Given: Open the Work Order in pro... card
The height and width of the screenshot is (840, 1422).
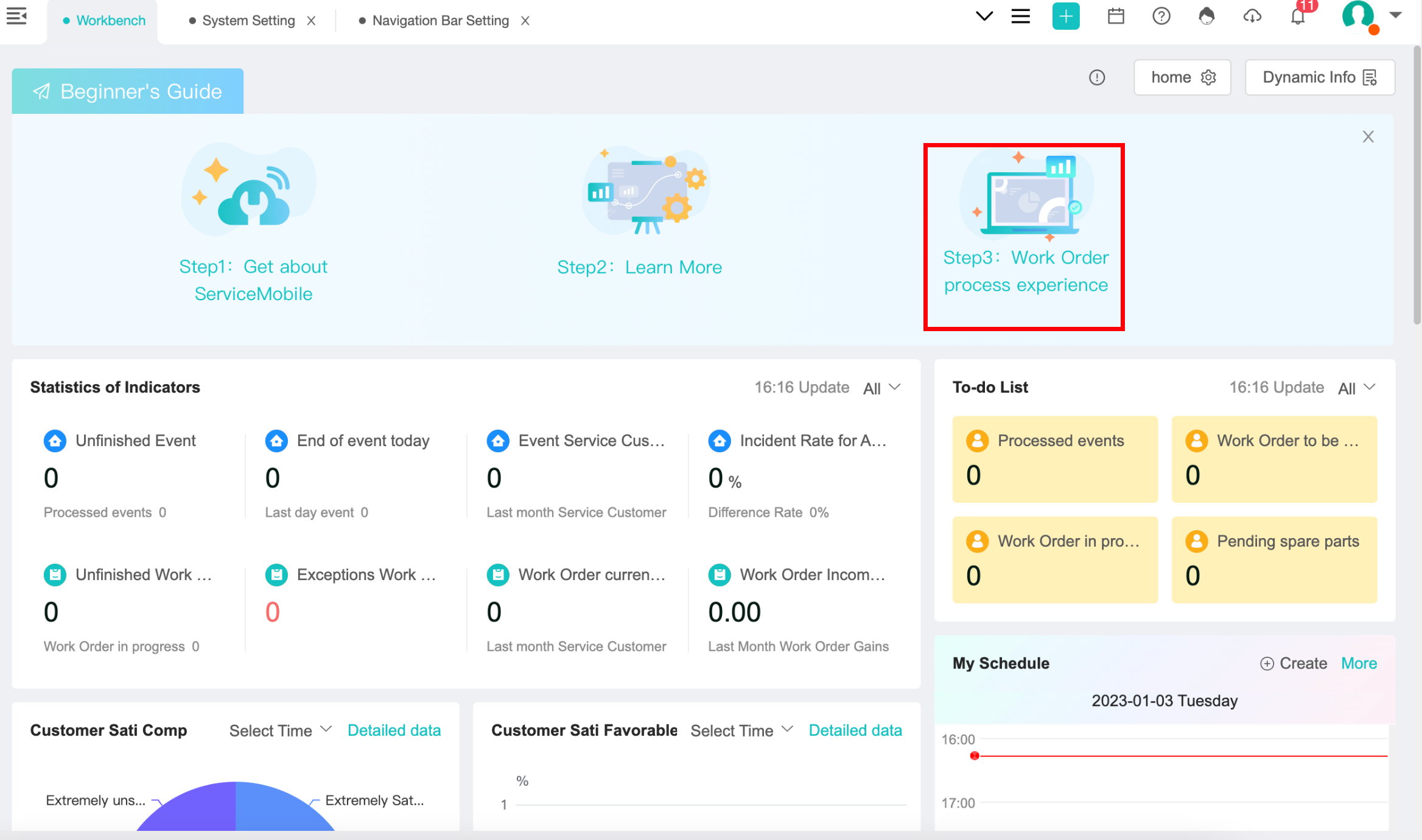Looking at the screenshot, I should click(x=1055, y=560).
